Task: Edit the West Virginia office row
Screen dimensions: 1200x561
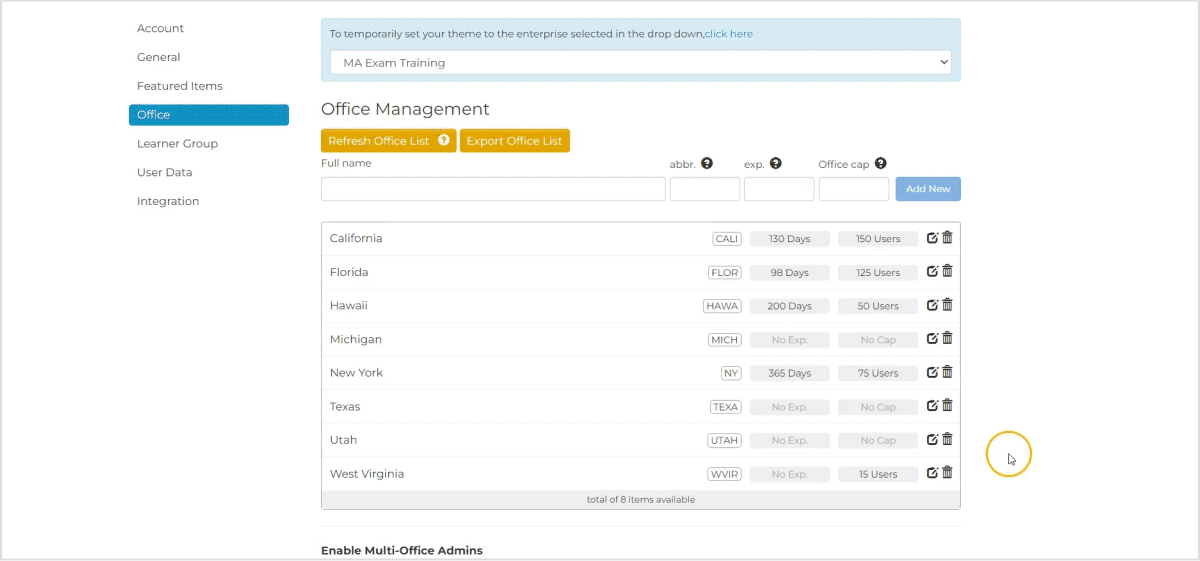Action: (x=932, y=473)
